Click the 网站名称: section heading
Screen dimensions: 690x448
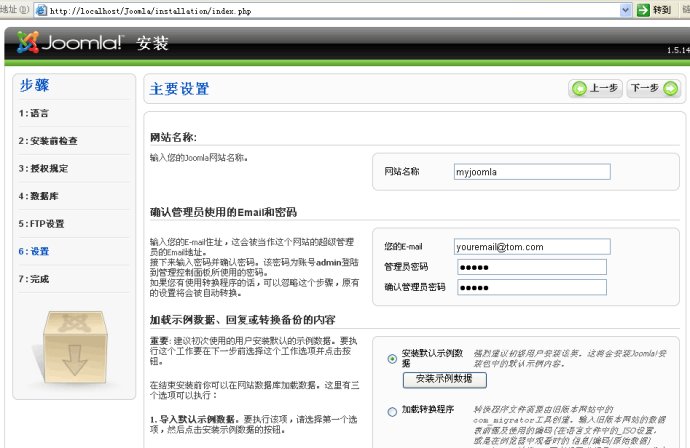[173, 137]
